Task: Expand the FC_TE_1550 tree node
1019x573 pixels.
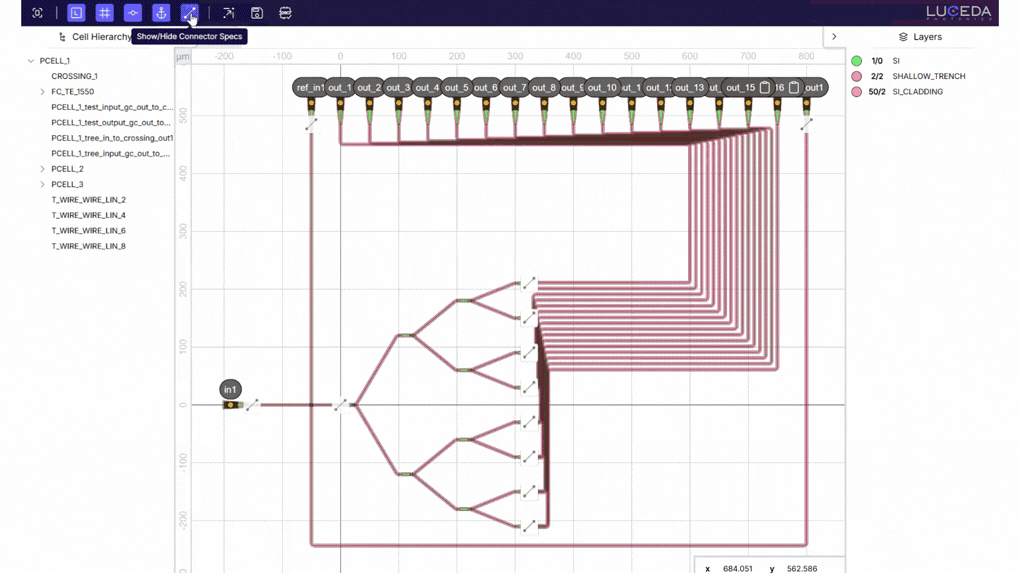Action: pos(43,92)
